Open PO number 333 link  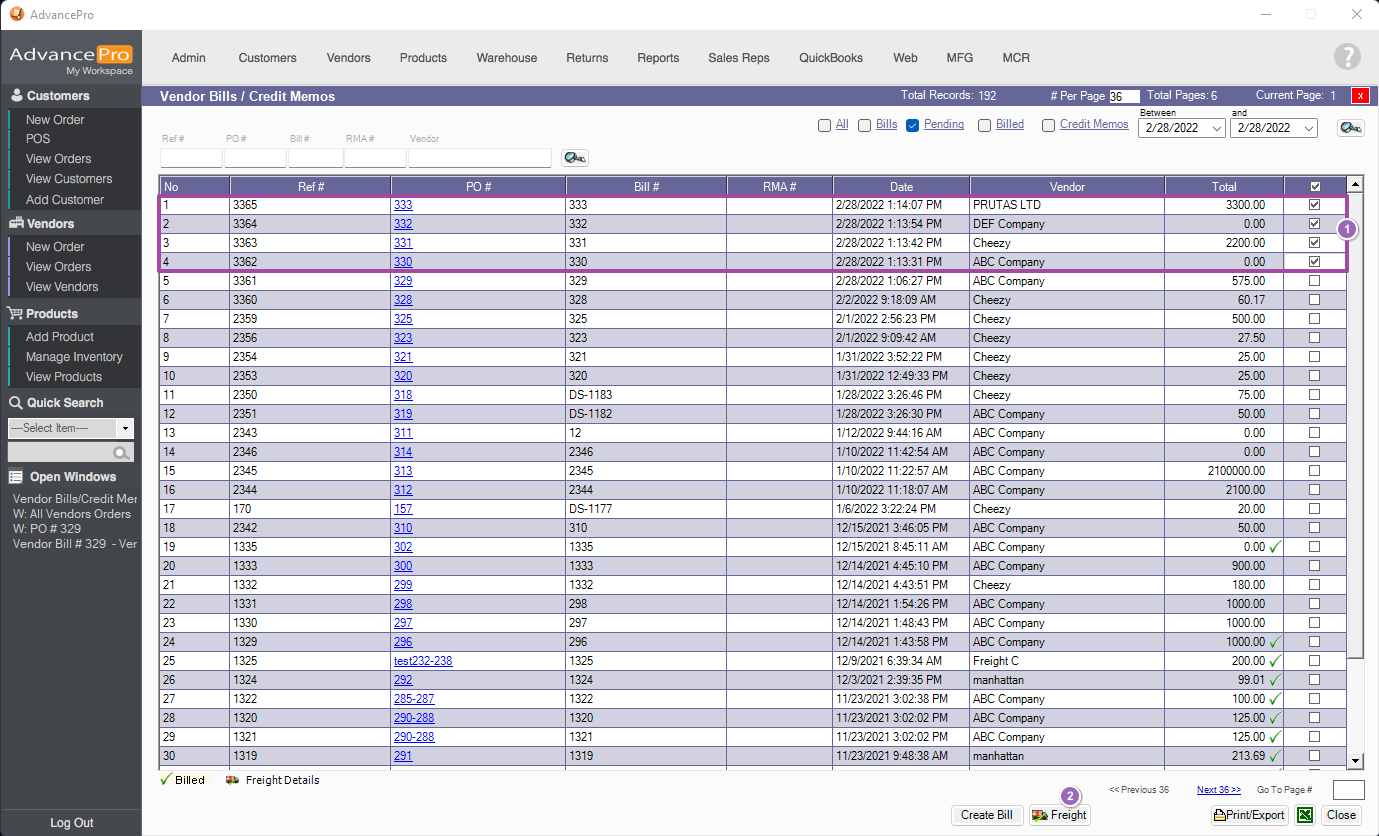[403, 205]
